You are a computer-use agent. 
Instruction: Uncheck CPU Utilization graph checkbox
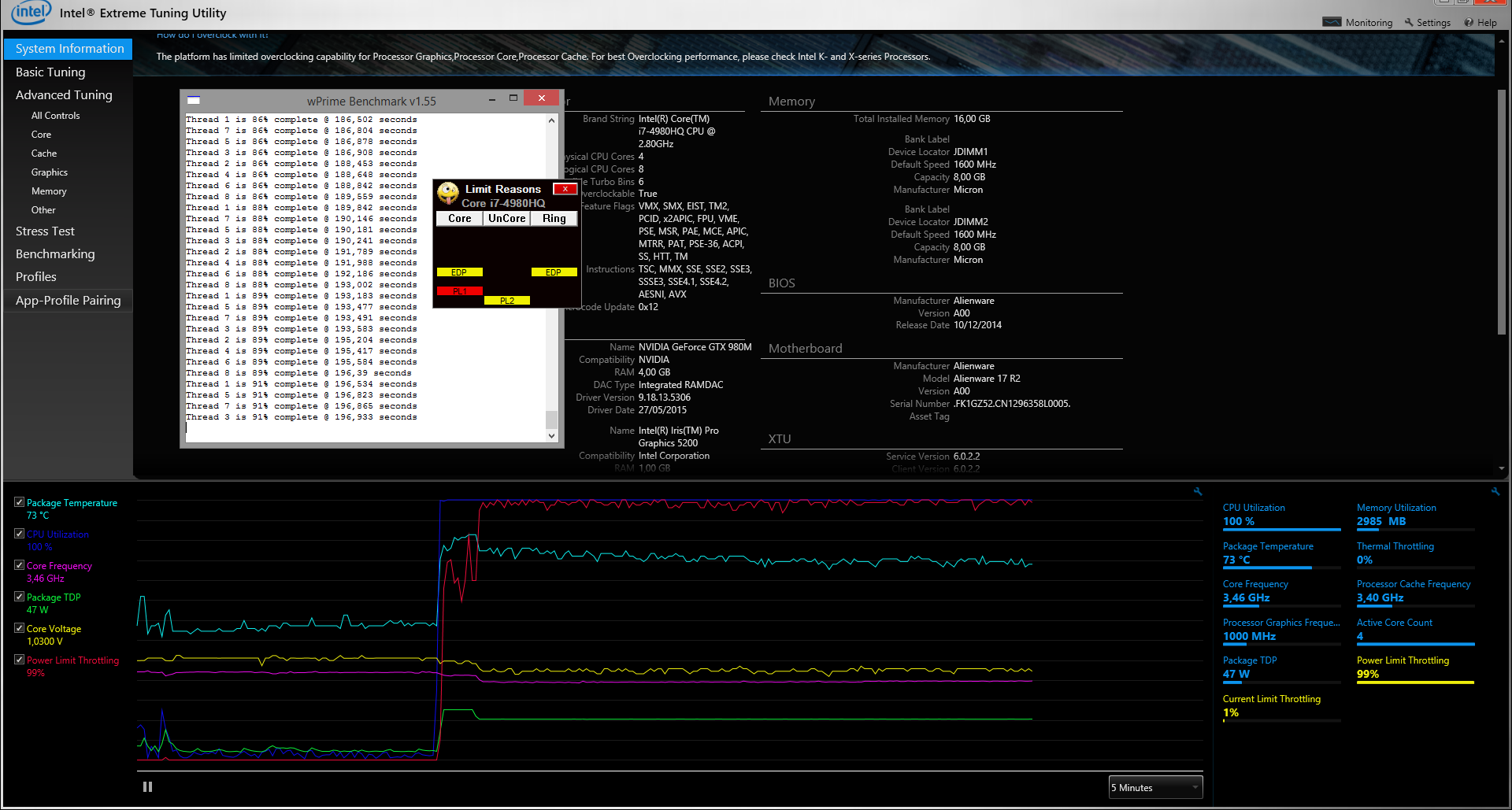click(19, 534)
